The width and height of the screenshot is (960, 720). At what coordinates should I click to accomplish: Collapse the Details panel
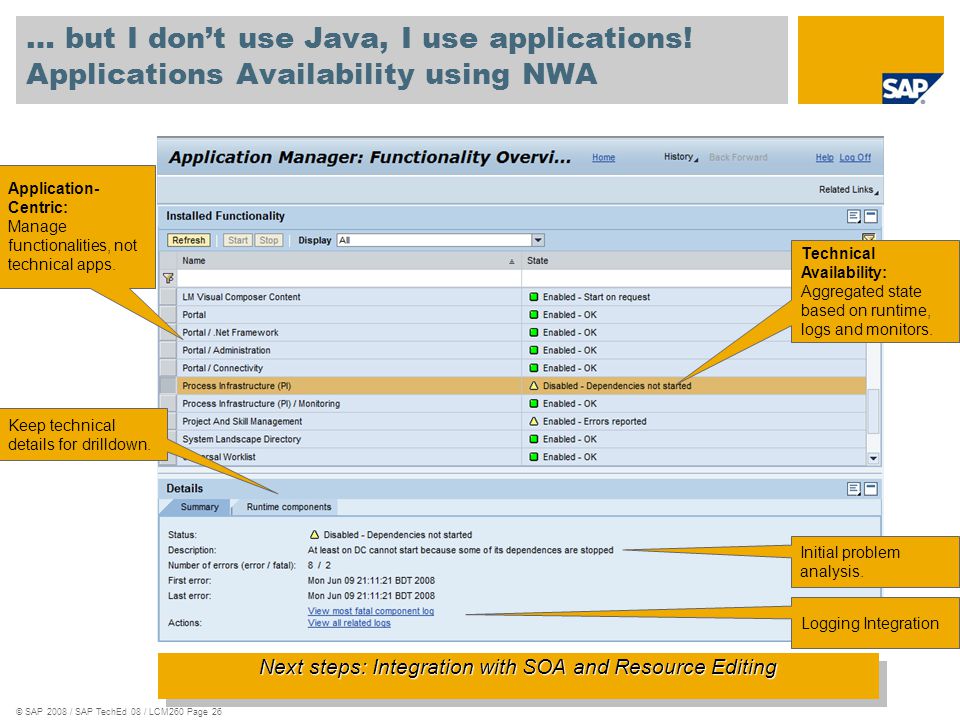click(871, 489)
